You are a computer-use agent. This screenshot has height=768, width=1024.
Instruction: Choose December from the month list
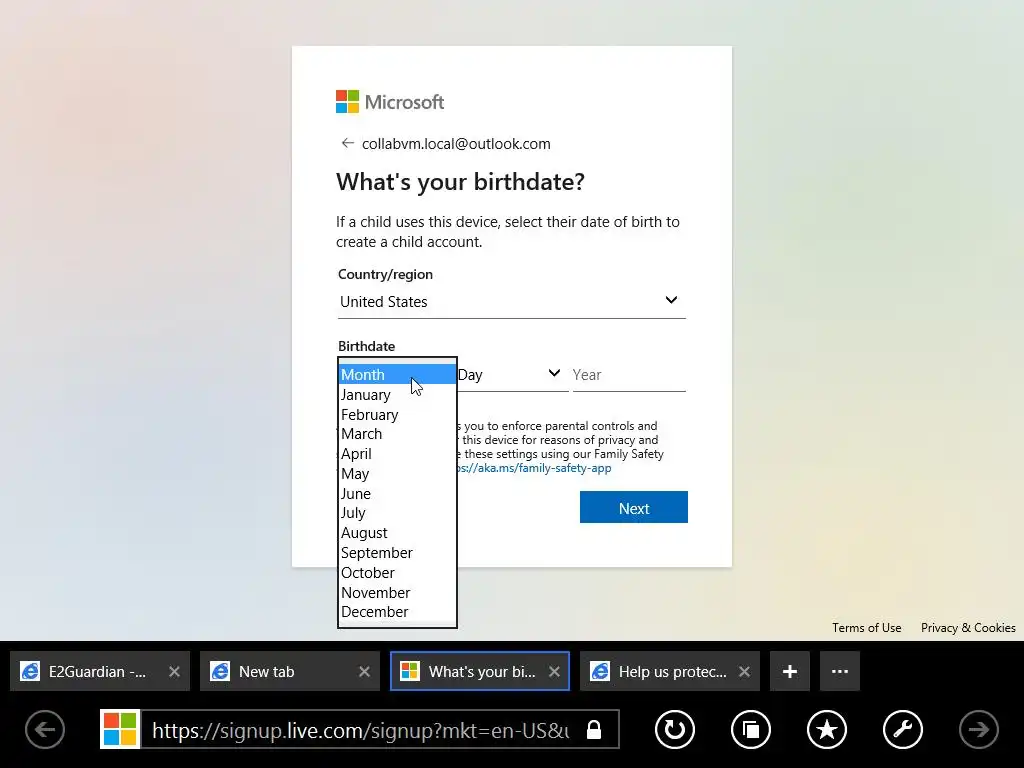click(397, 612)
